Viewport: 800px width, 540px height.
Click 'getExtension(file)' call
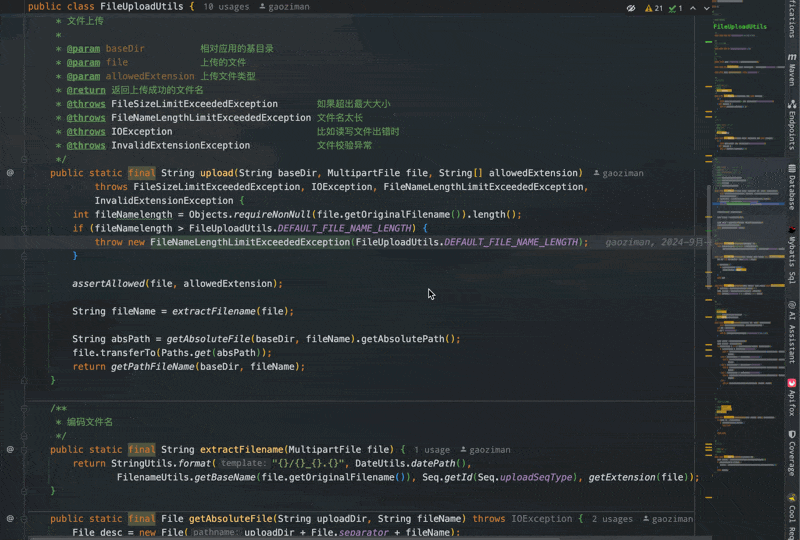[x=639, y=477]
